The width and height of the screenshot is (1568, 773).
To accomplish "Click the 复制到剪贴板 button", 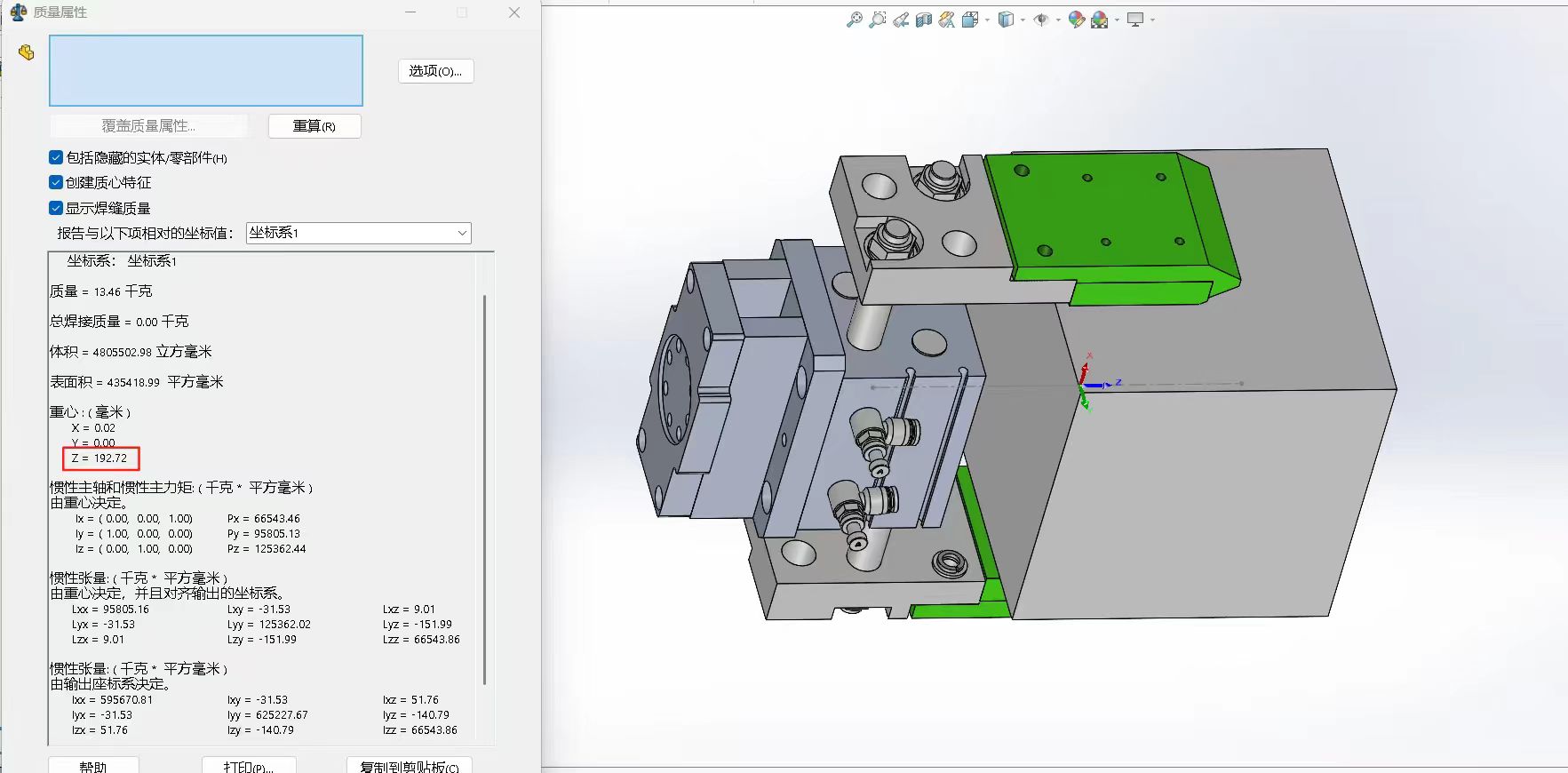I will point(409,766).
